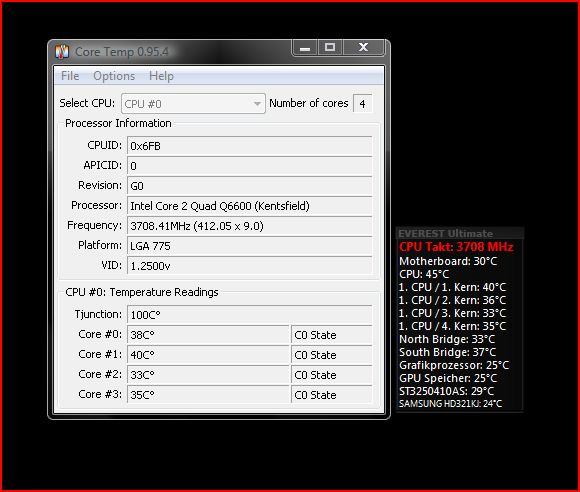Click the Core Temp 0.95.4 title bar text
The image size is (580, 492).
(122, 52)
